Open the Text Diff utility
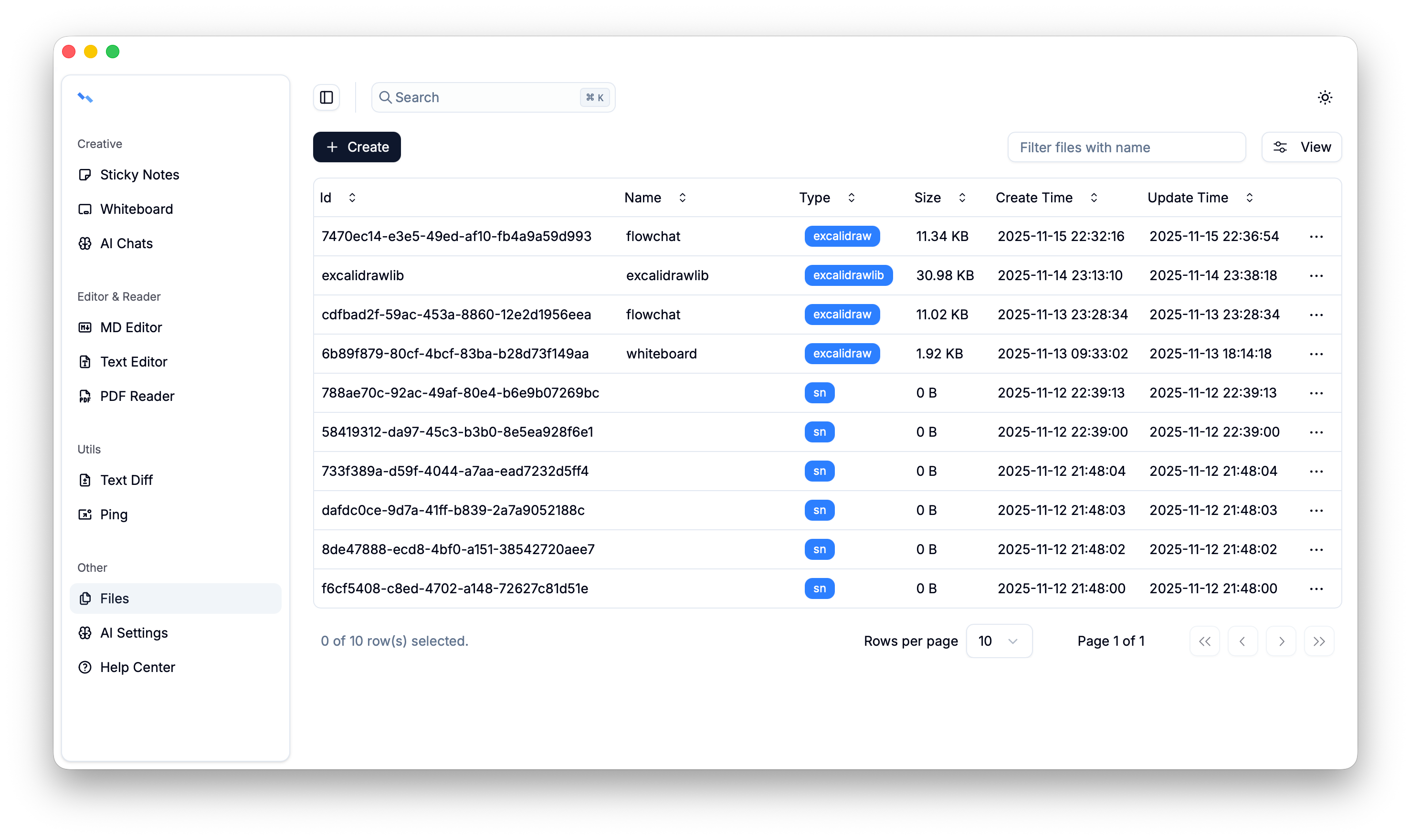 126,480
